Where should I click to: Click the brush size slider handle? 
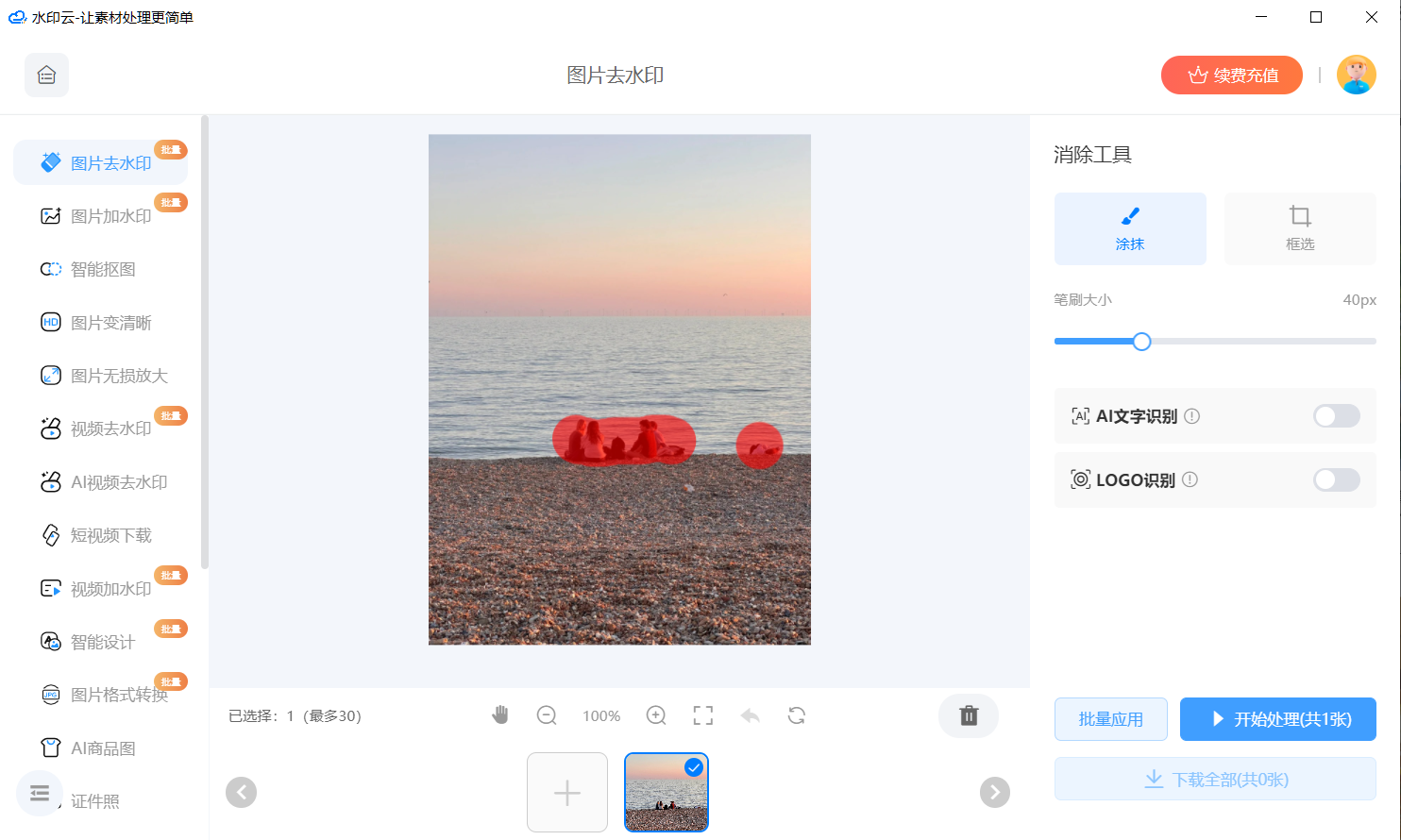tap(1141, 342)
